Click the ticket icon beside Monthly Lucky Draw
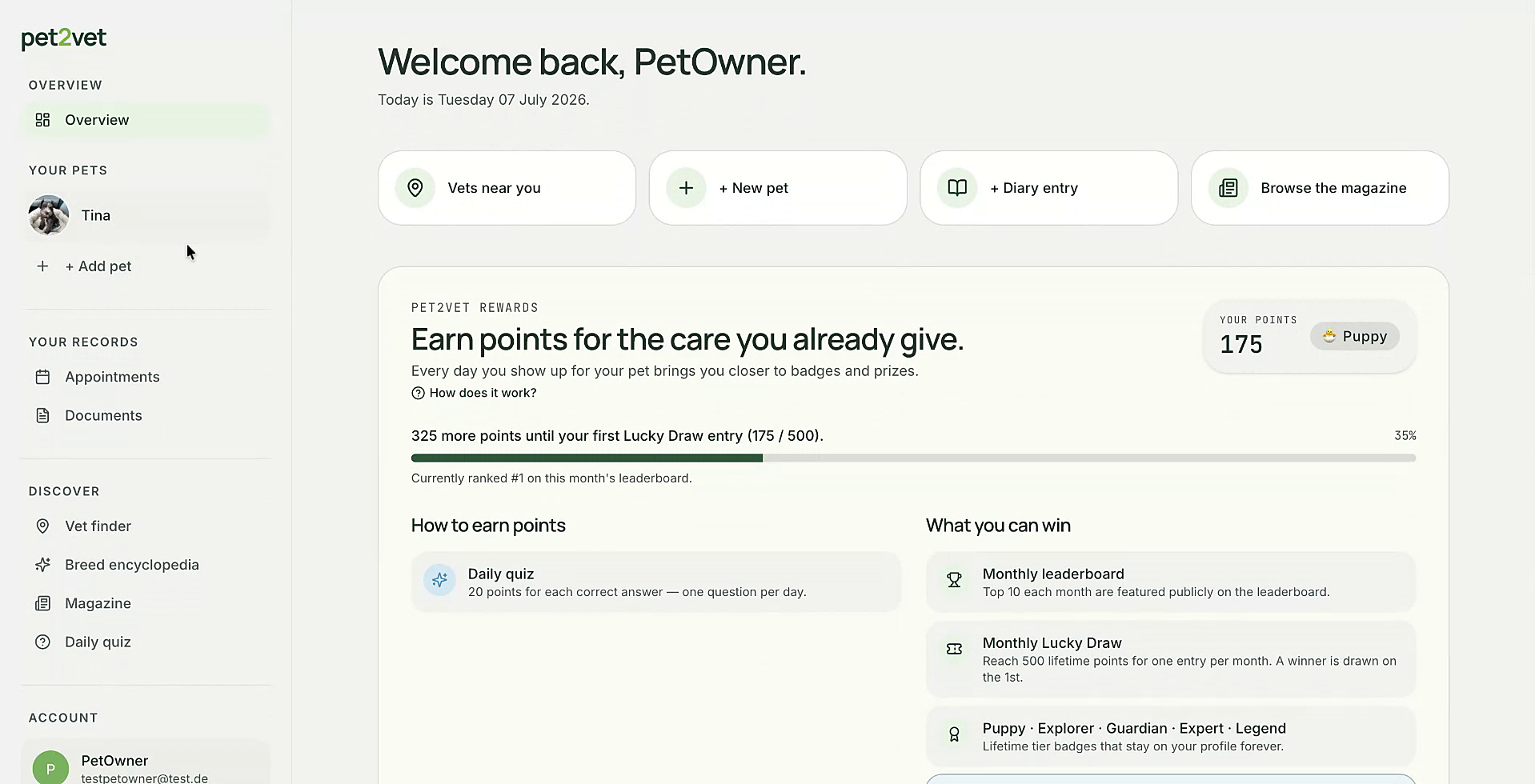 coord(954,649)
